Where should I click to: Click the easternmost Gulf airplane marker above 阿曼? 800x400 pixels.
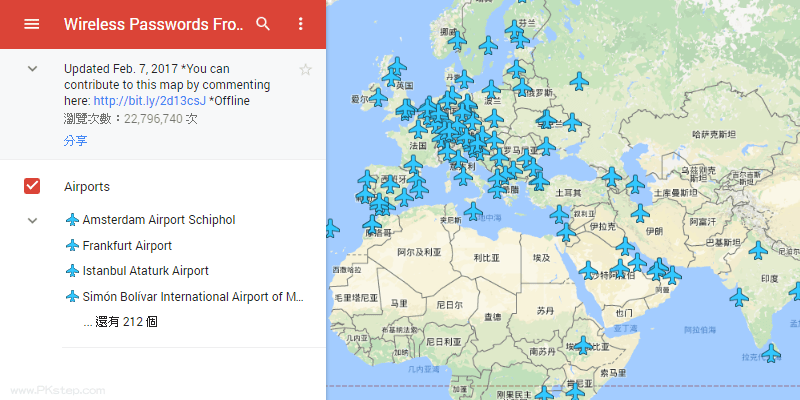[672, 275]
